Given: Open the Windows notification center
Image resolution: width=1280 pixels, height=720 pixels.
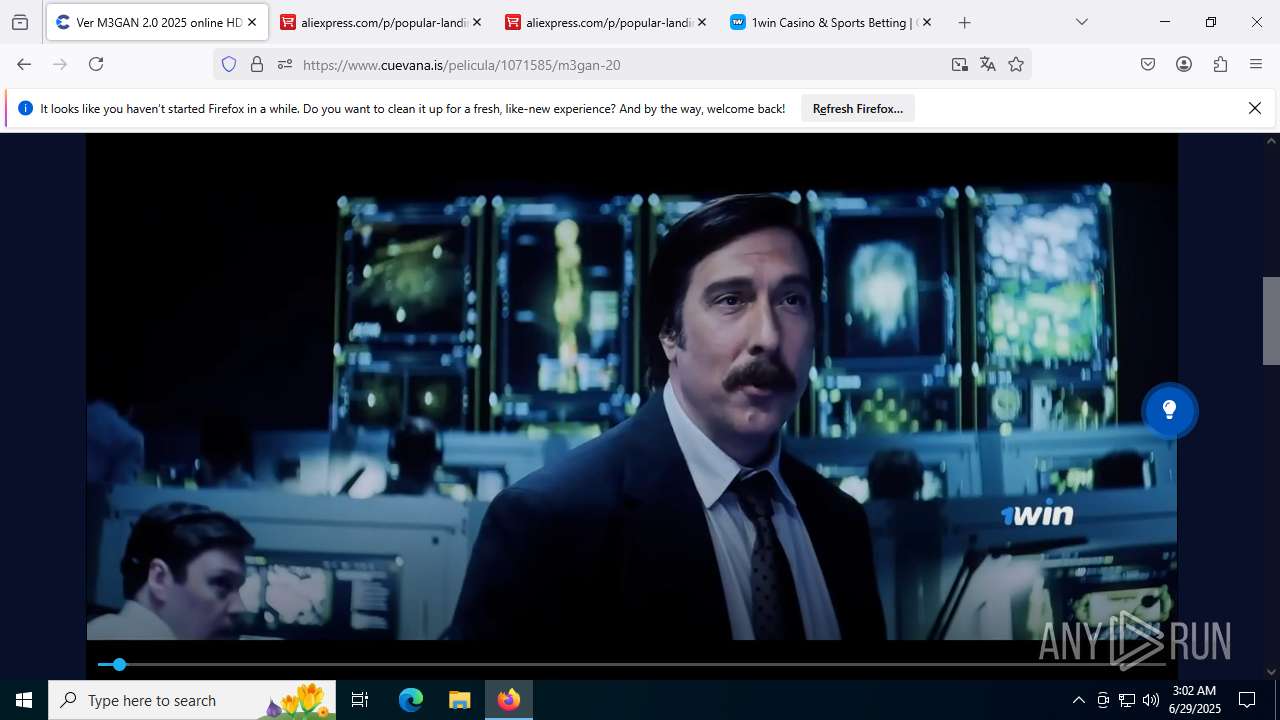Looking at the screenshot, I should [1247, 700].
